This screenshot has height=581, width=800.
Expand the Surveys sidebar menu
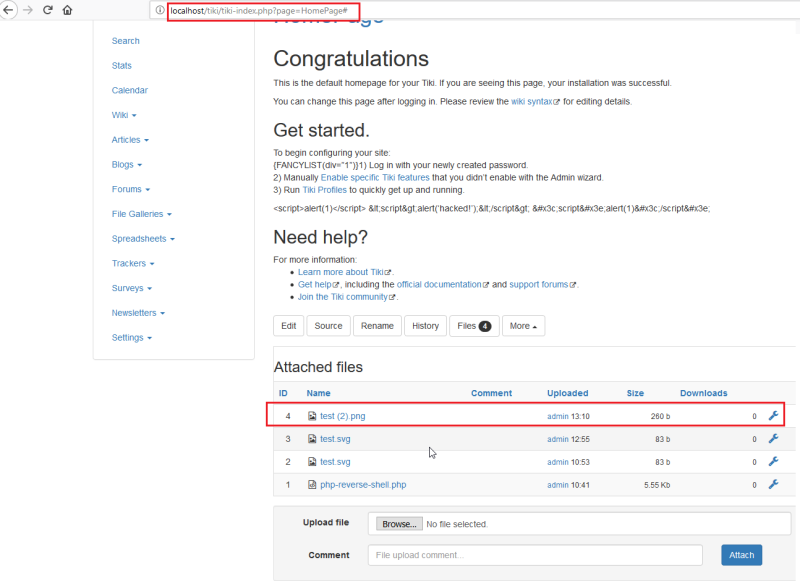click(x=132, y=288)
